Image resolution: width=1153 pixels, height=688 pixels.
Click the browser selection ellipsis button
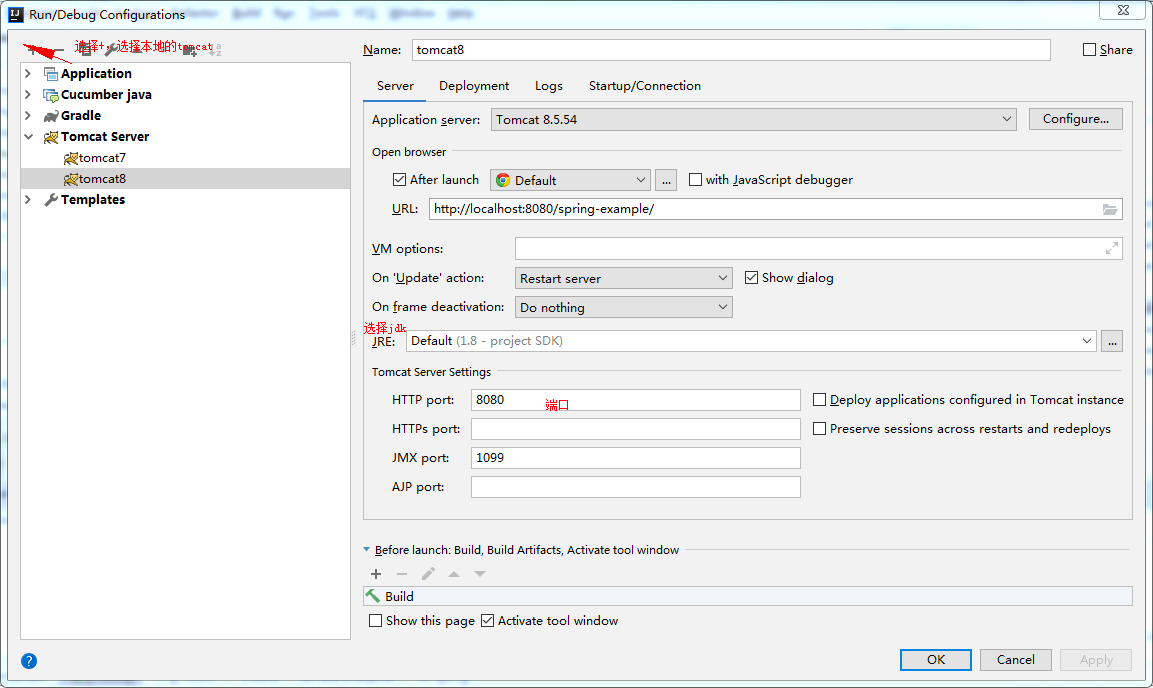tap(665, 180)
